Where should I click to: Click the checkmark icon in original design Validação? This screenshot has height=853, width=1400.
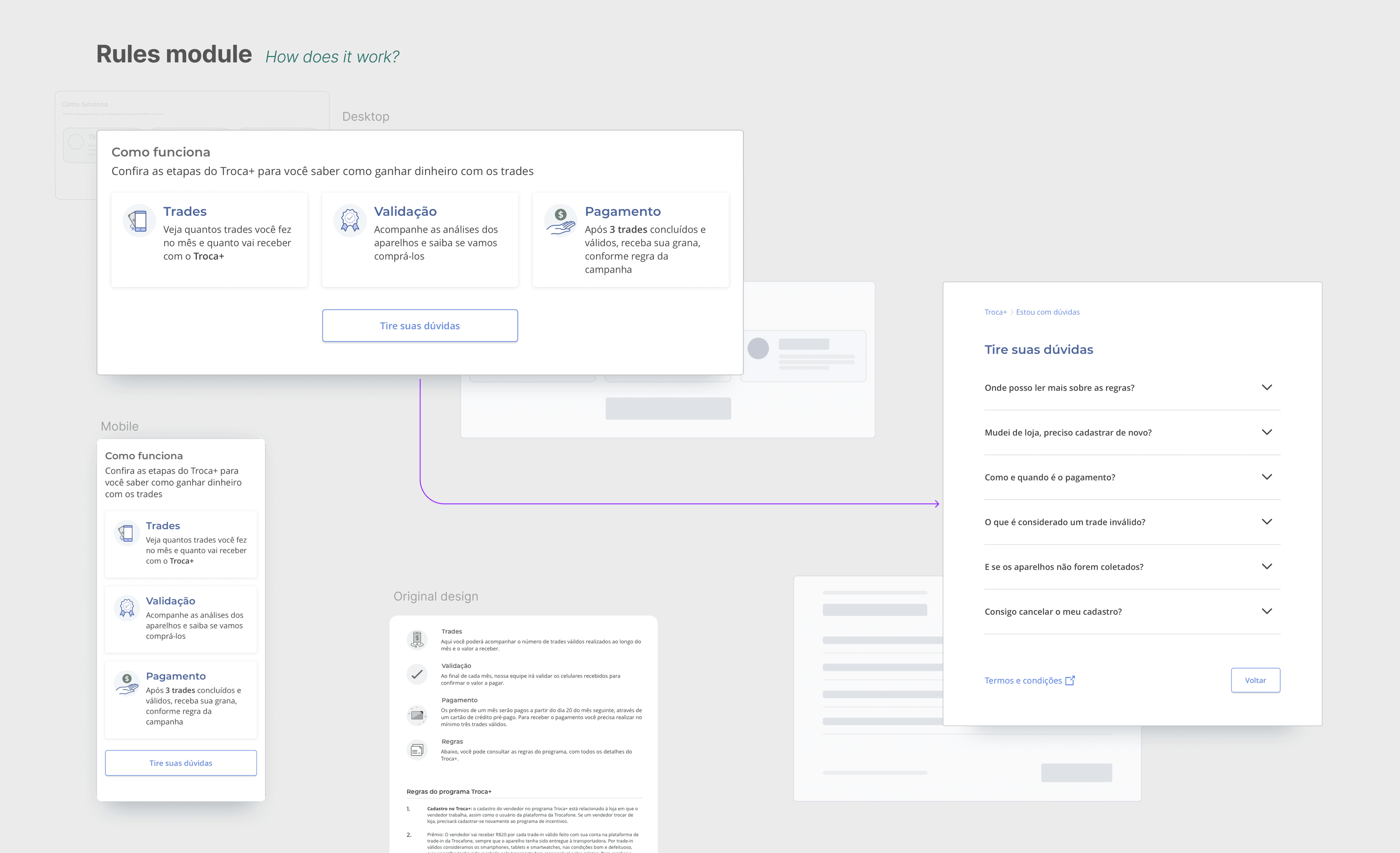(417, 674)
